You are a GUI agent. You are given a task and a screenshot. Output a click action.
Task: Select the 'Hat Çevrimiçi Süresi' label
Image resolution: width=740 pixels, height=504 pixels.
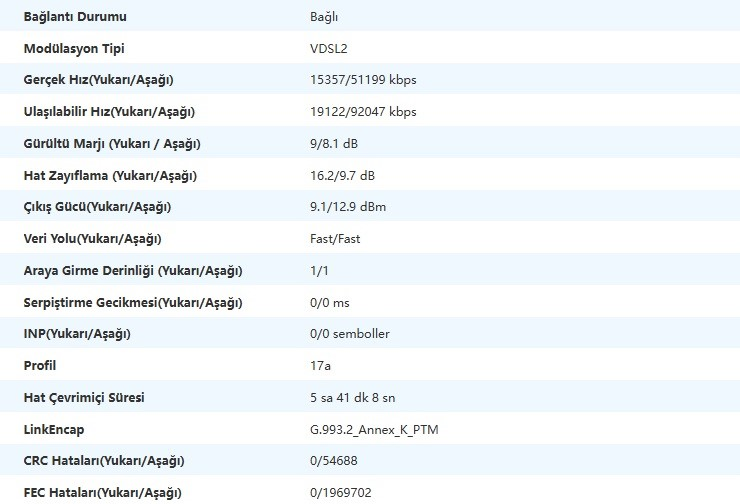[84, 398]
